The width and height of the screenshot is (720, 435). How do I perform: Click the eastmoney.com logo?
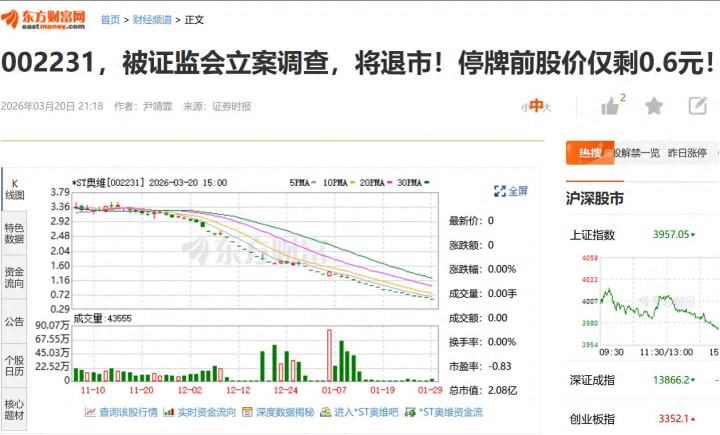(43, 19)
